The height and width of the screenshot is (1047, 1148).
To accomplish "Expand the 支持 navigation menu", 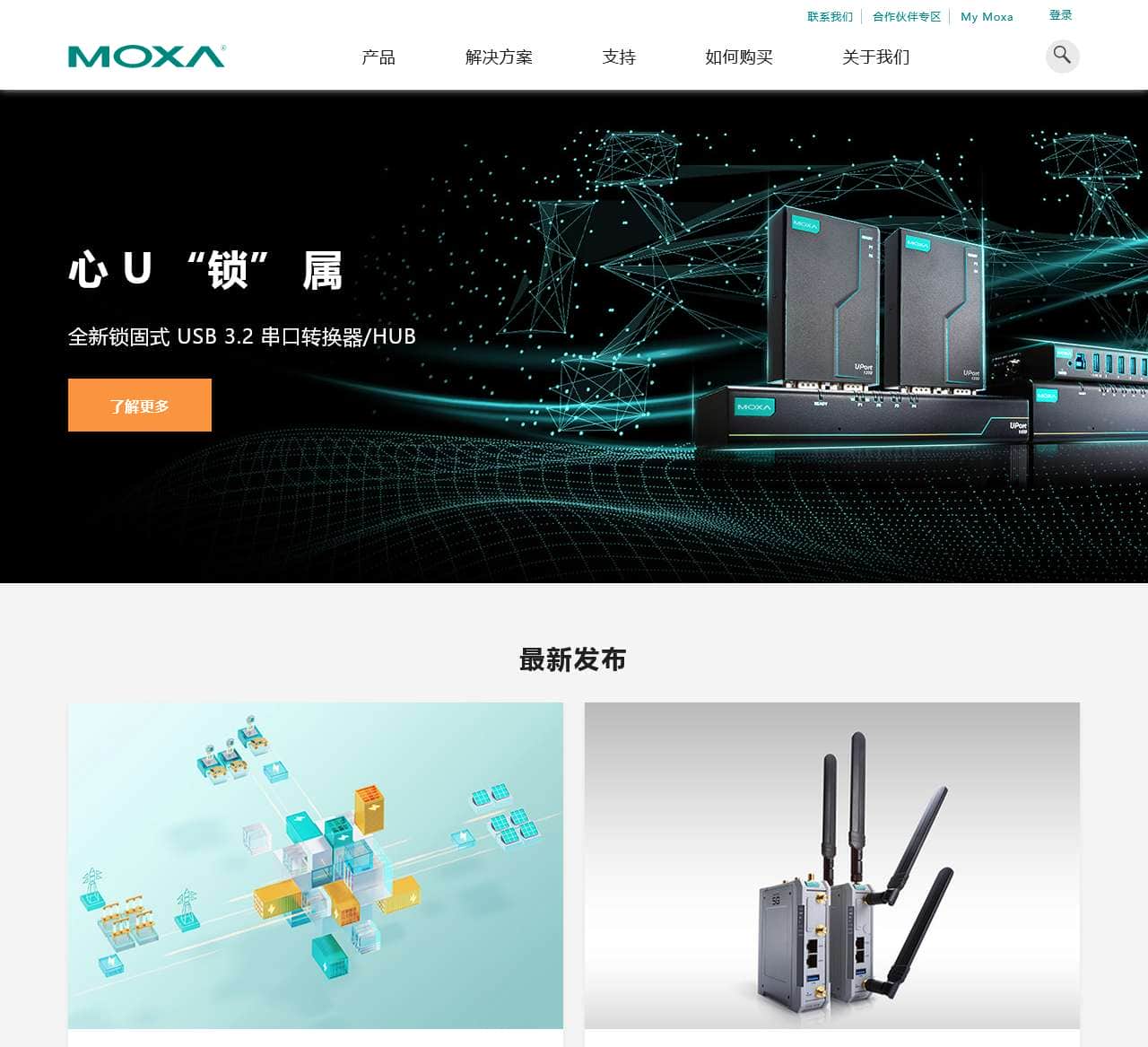I will click(x=619, y=57).
